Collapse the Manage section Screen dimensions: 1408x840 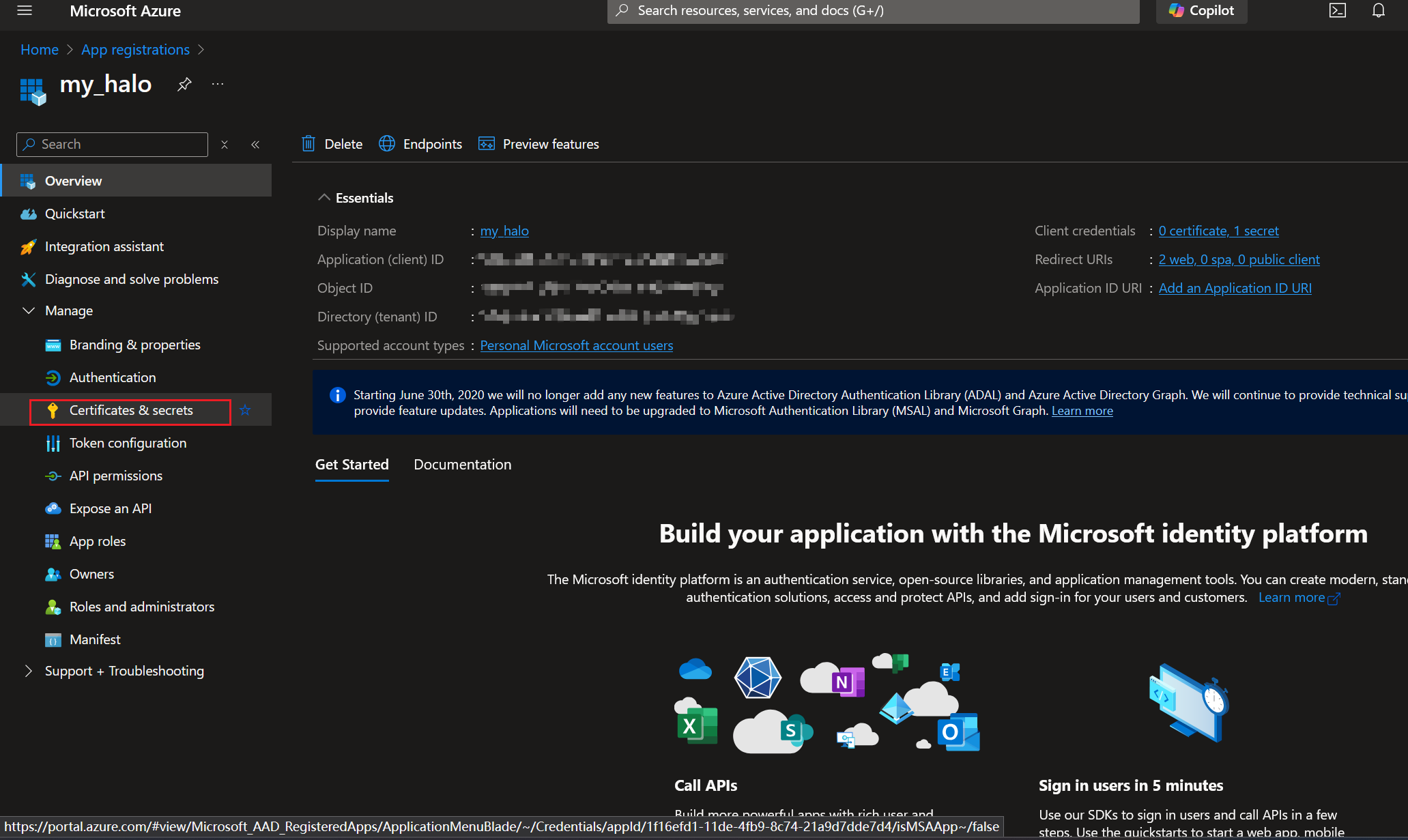click(x=29, y=310)
